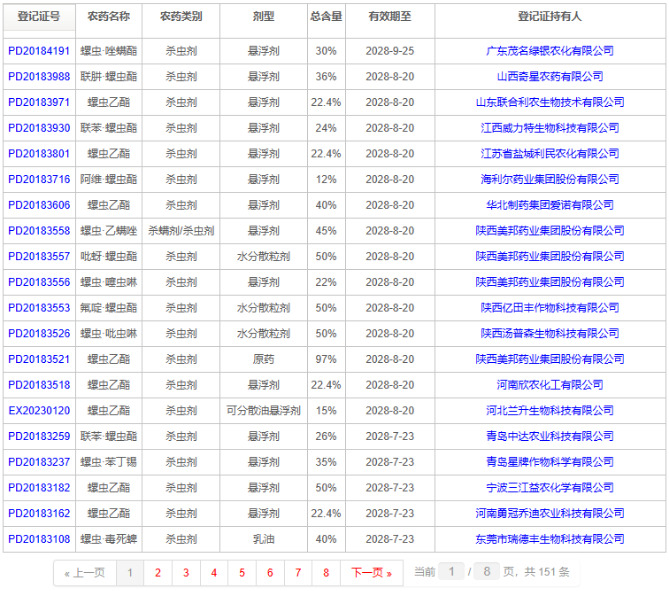Open holder 陕西汤普森生物科技有限公司
The height and width of the screenshot is (591, 669).
point(550,333)
